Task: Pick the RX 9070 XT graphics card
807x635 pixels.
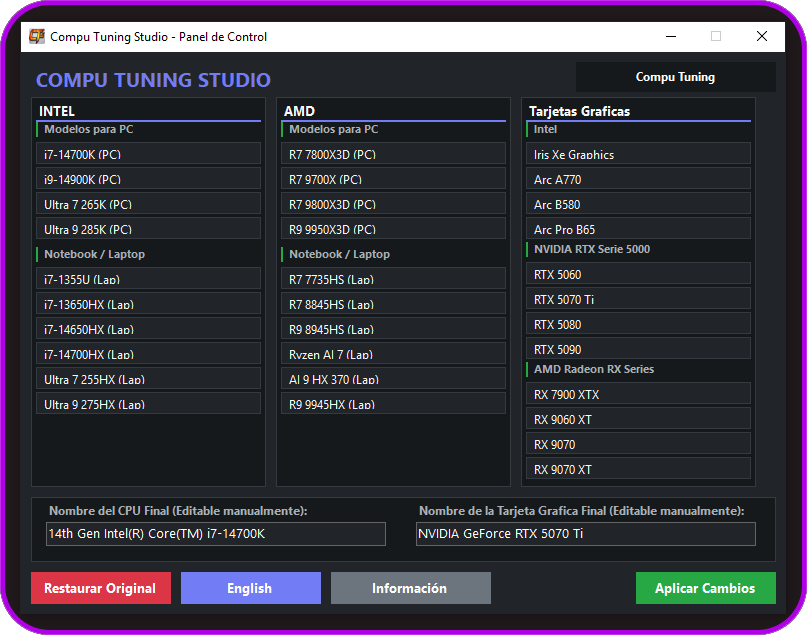Action: pyautogui.click(x=638, y=468)
